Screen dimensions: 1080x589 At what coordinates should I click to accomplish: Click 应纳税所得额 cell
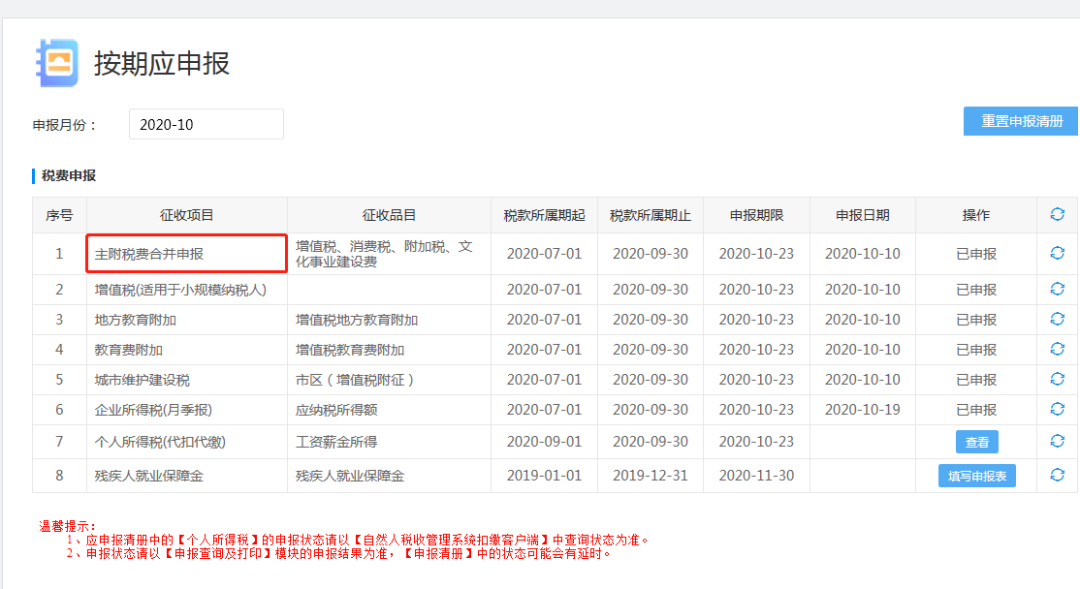(389, 410)
